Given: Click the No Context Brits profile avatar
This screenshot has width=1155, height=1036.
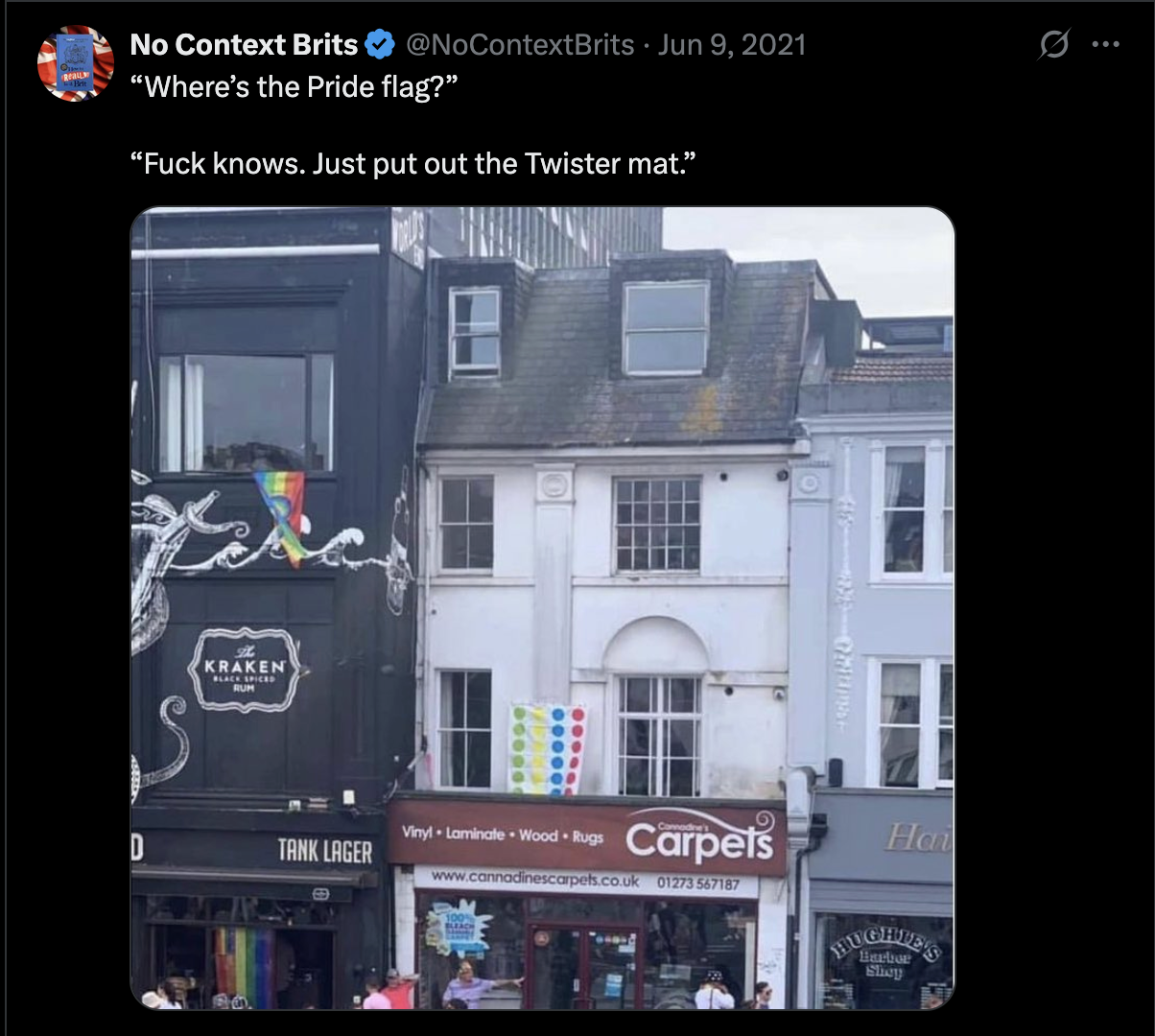Looking at the screenshot, I should click(75, 63).
